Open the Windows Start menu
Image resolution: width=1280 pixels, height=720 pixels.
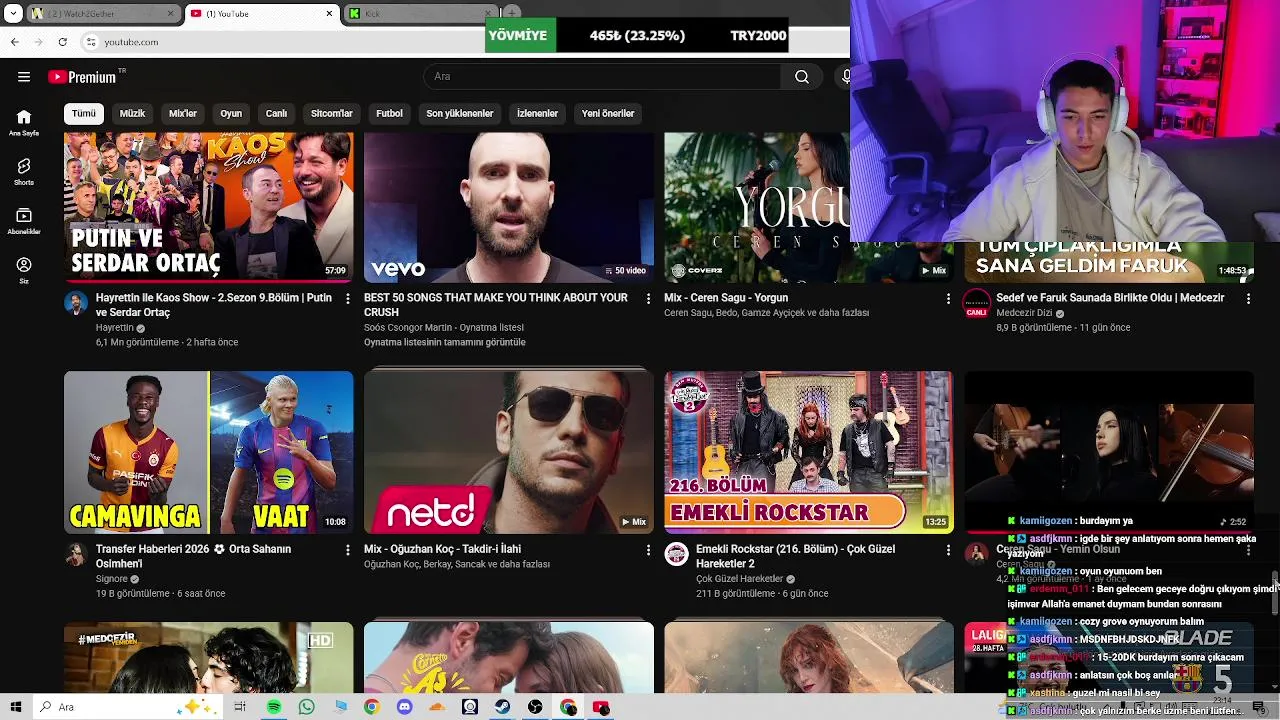(x=15, y=707)
